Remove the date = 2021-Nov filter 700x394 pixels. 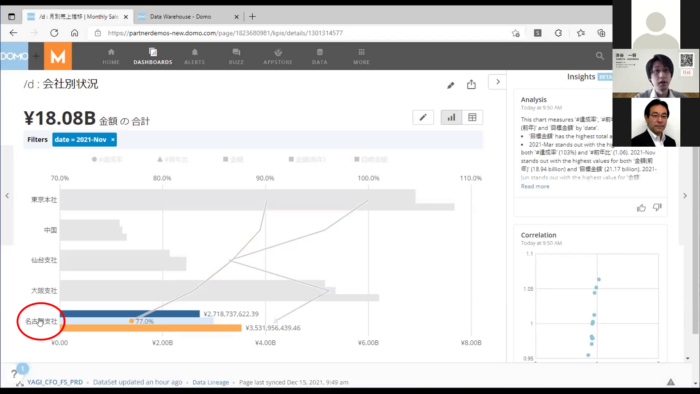click(113, 140)
